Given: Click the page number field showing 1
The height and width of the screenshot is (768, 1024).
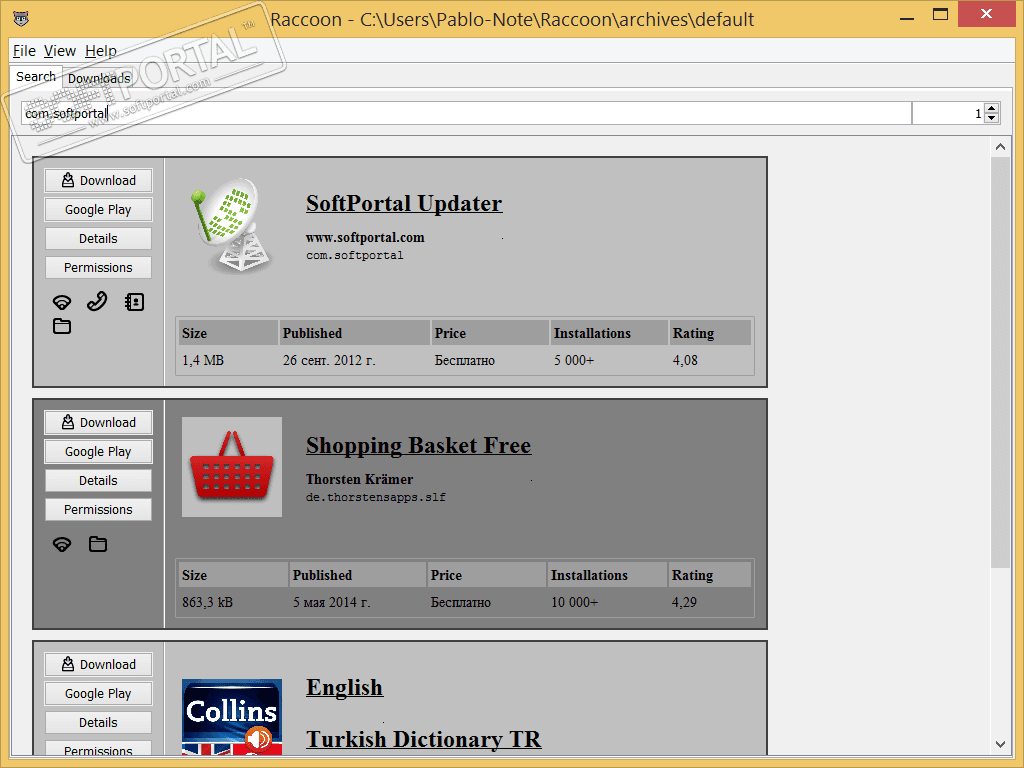Looking at the screenshot, I should [x=948, y=113].
